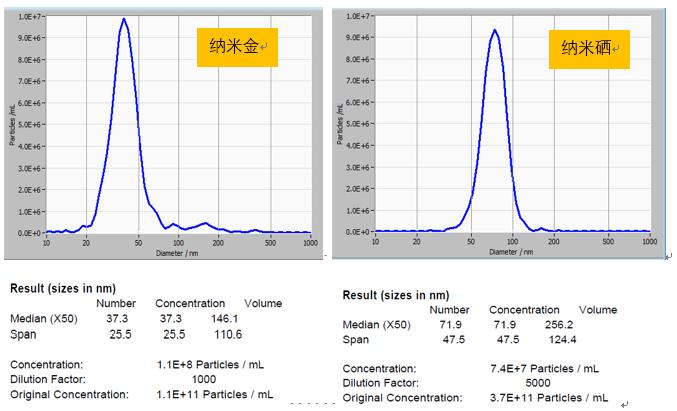Image resolution: width=677 pixels, height=411 pixels.
Task: Click the right chart's Diameter / nm axis label
Action: pyautogui.click(x=511, y=253)
